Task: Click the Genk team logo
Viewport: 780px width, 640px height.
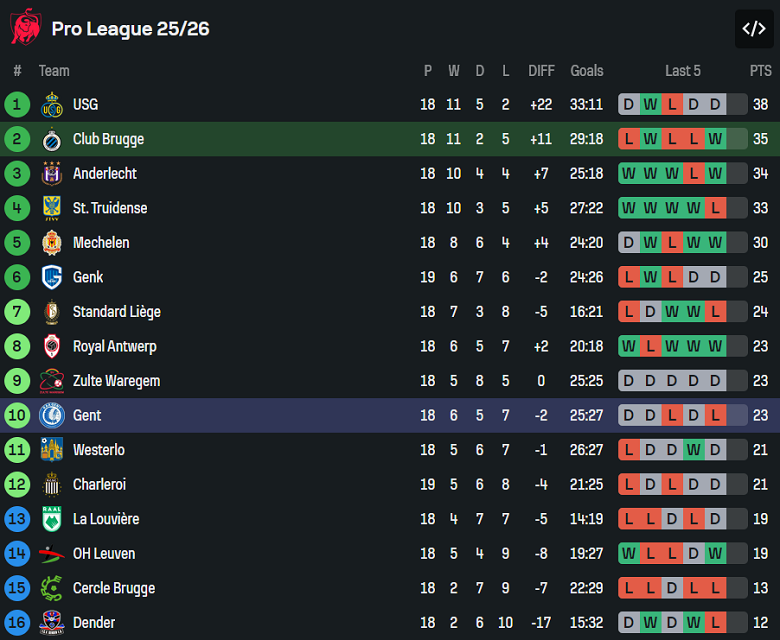Action: click(x=52, y=277)
